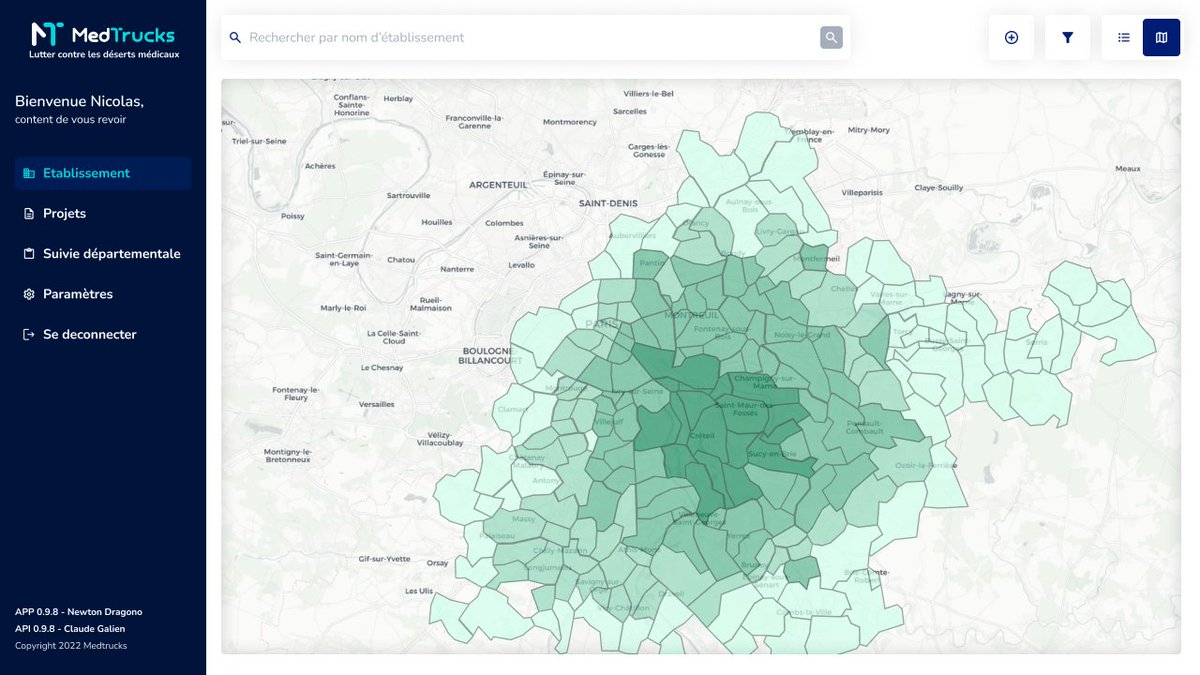Toggle the filters panel open
The image size is (1200, 675).
1067,37
